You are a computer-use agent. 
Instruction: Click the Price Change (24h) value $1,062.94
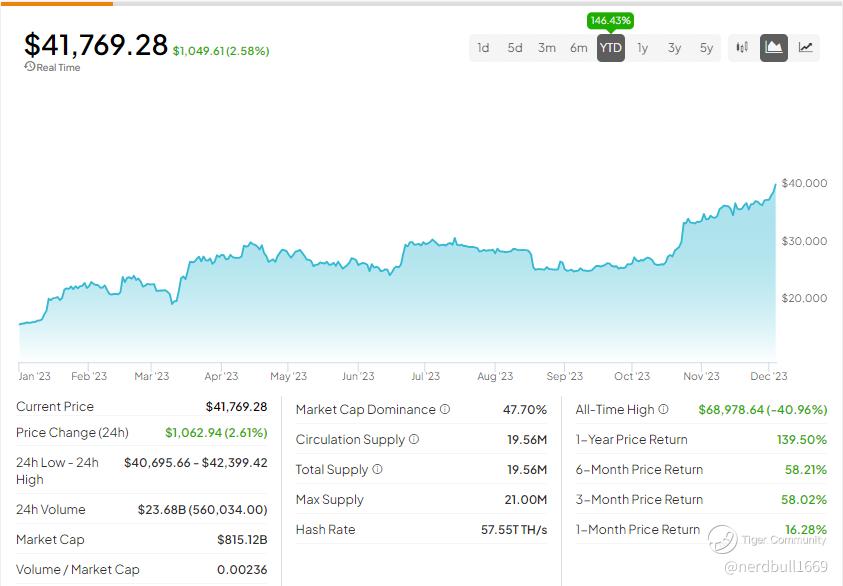tap(216, 433)
